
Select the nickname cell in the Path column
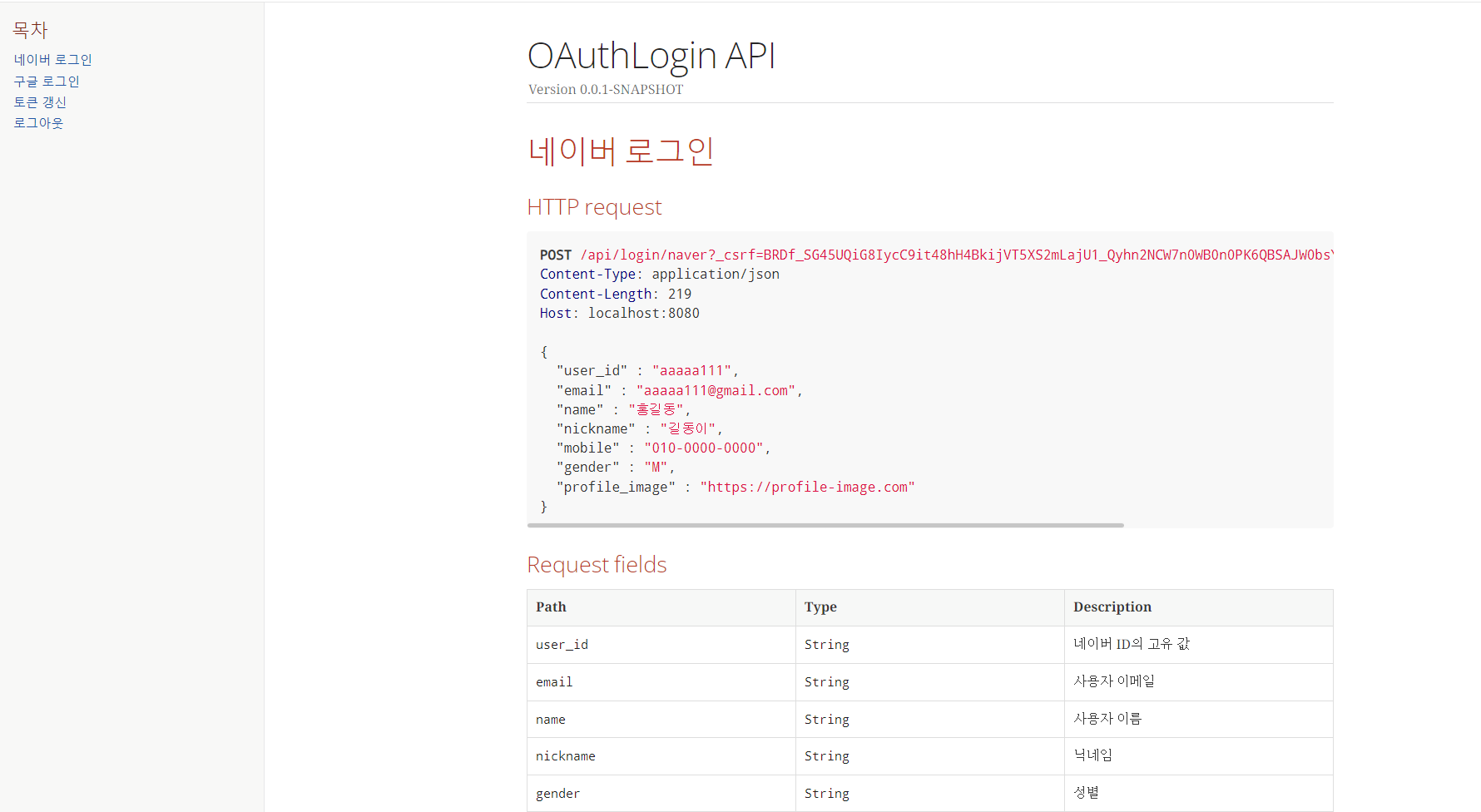point(661,756)
